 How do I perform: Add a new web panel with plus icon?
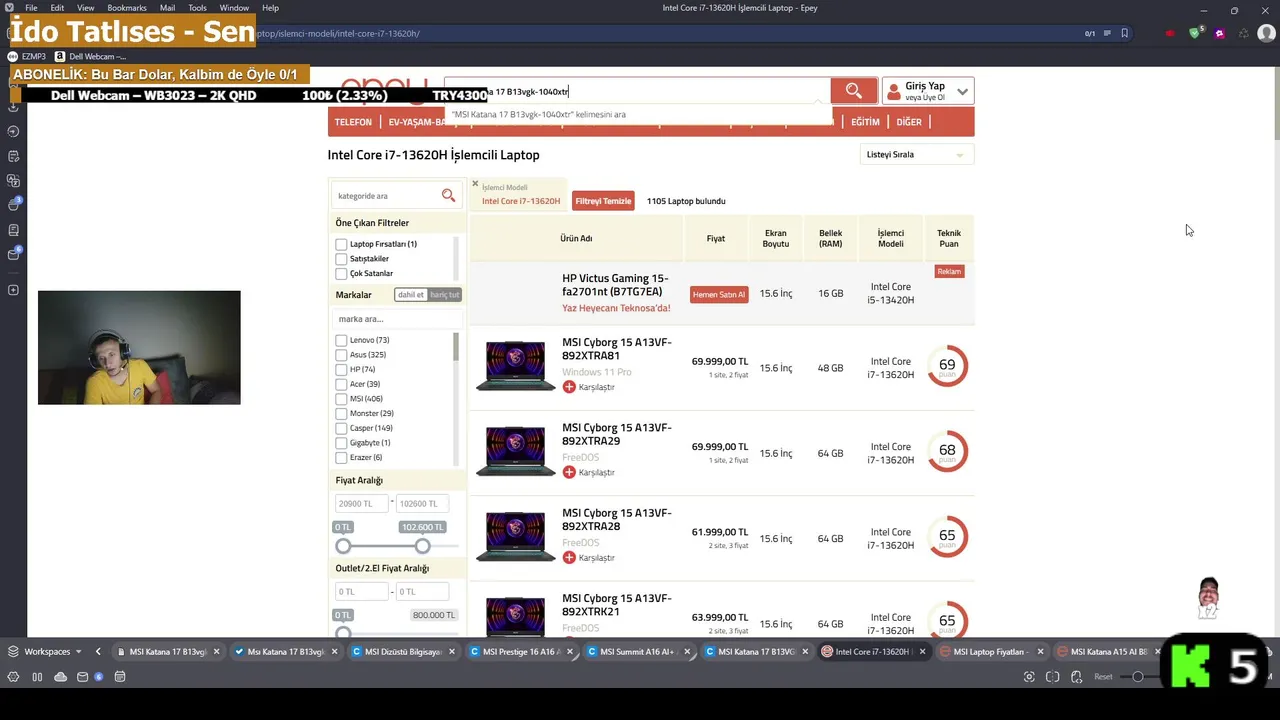click(13, 290)
